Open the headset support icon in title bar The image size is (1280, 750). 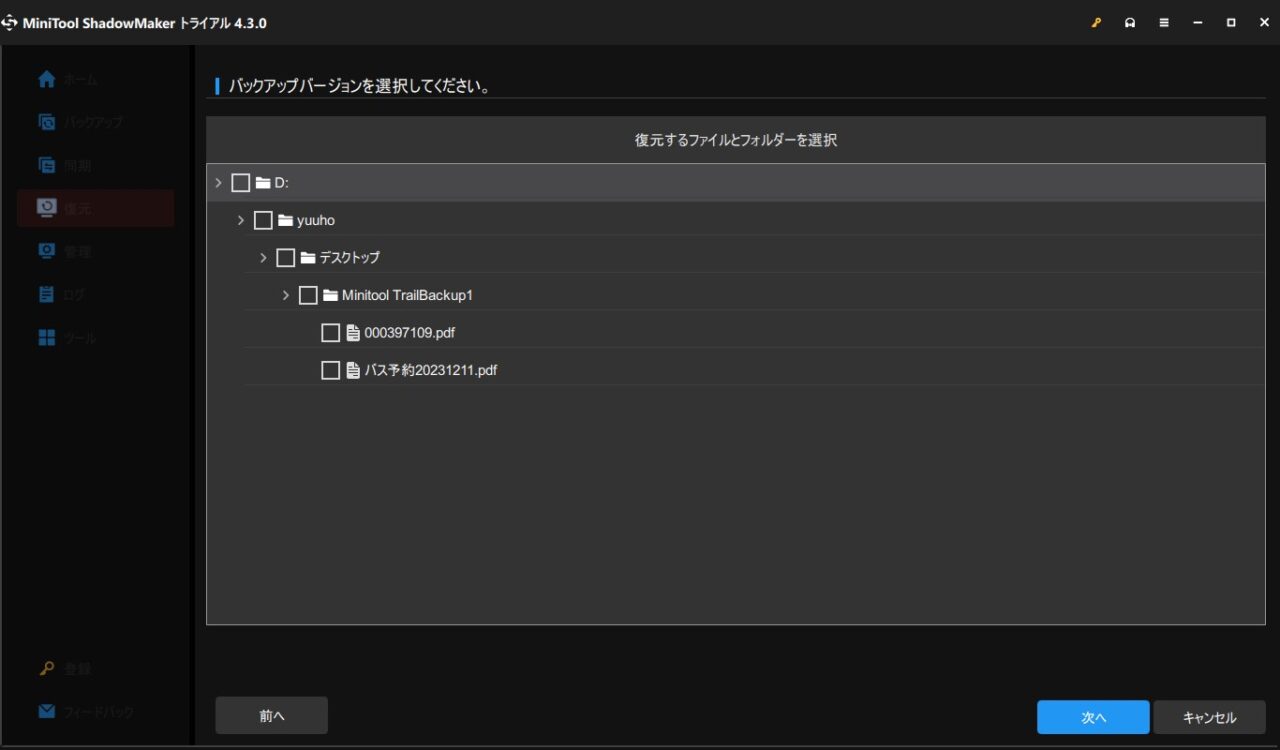coord(1130,23)
